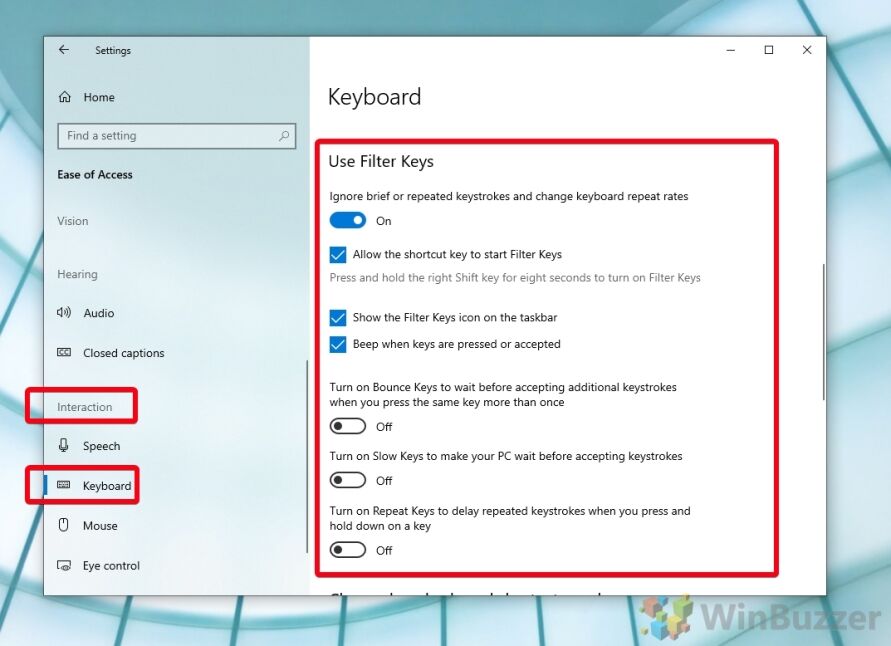891x646 pixels.
Task: Uncheck Show the Filter Keys icon on taskbar
Action: [338, 318]
